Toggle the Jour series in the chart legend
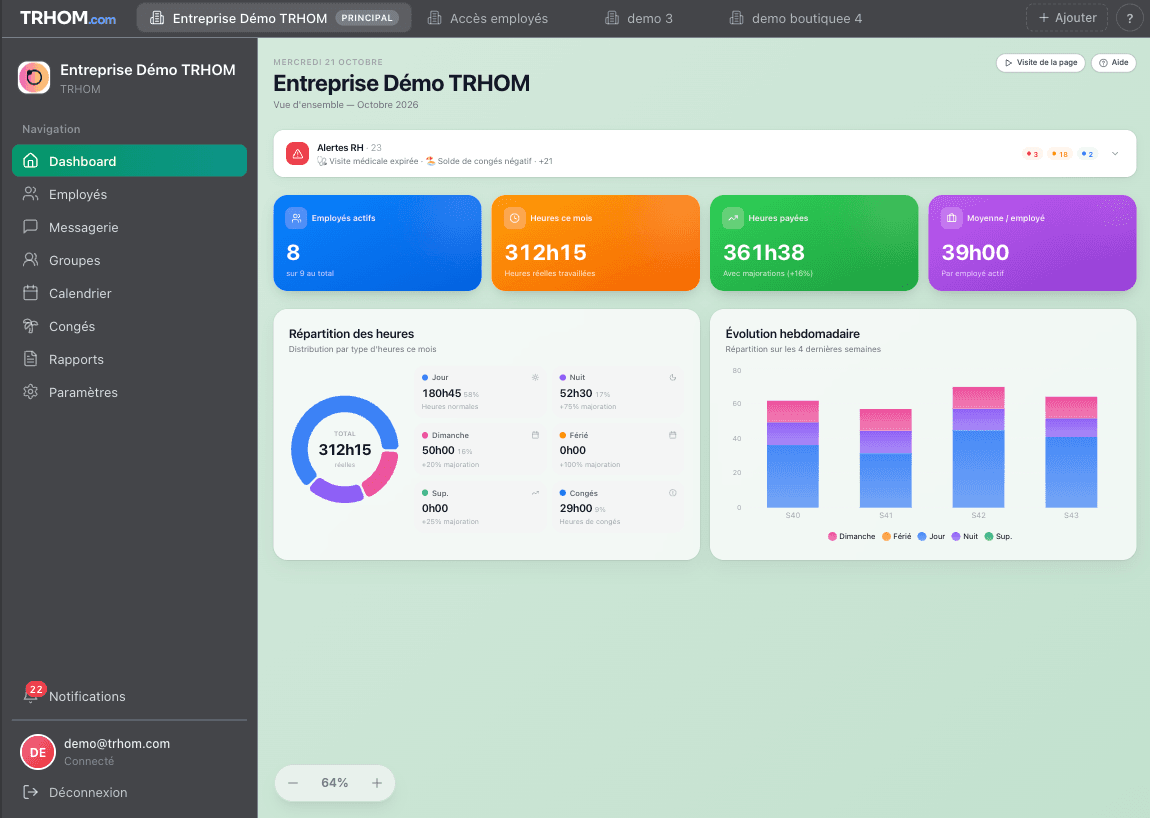The height and width of the screenshot is (818, 1150). click(931, 536)
